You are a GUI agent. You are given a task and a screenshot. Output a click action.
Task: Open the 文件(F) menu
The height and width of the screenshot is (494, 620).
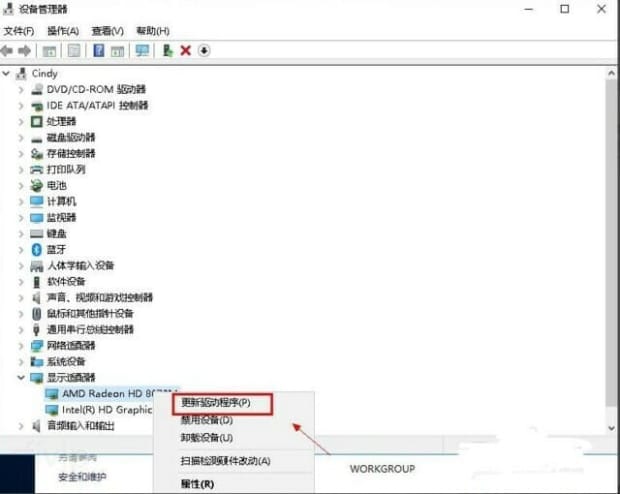(x=19, y=31)
